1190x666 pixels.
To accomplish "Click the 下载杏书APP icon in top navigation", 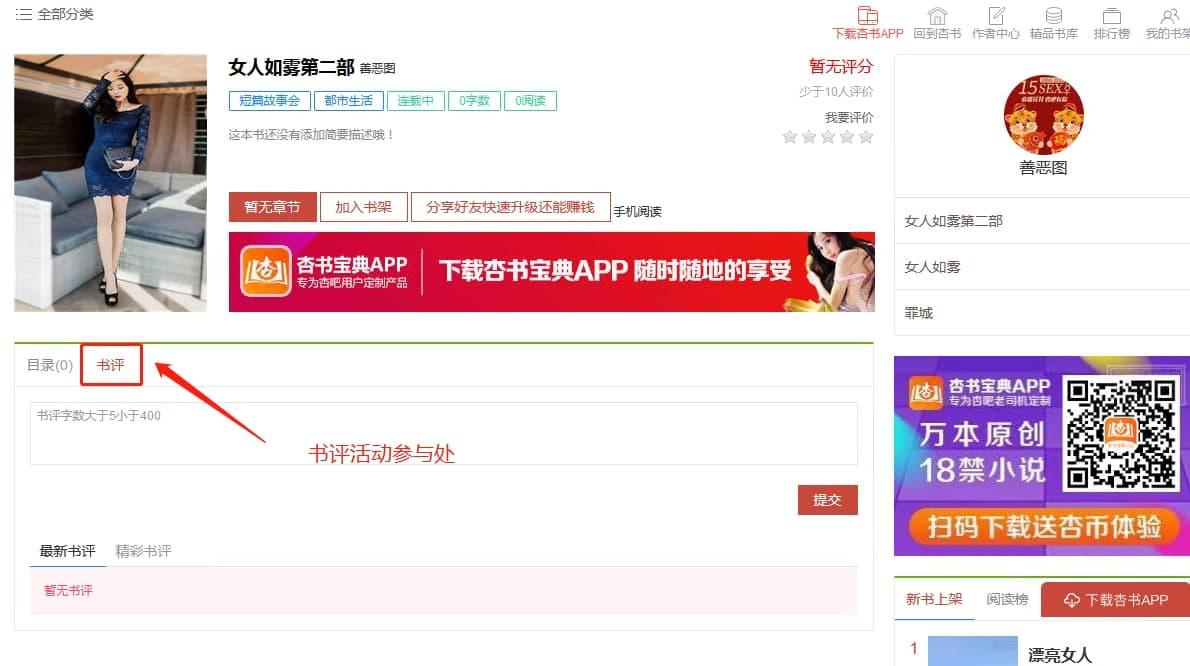I will point(867,15).
